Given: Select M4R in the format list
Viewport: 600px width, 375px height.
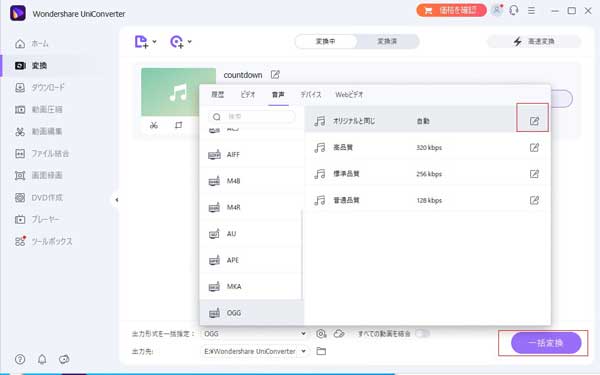Looking at the screenshot, I should pos(251,207).
